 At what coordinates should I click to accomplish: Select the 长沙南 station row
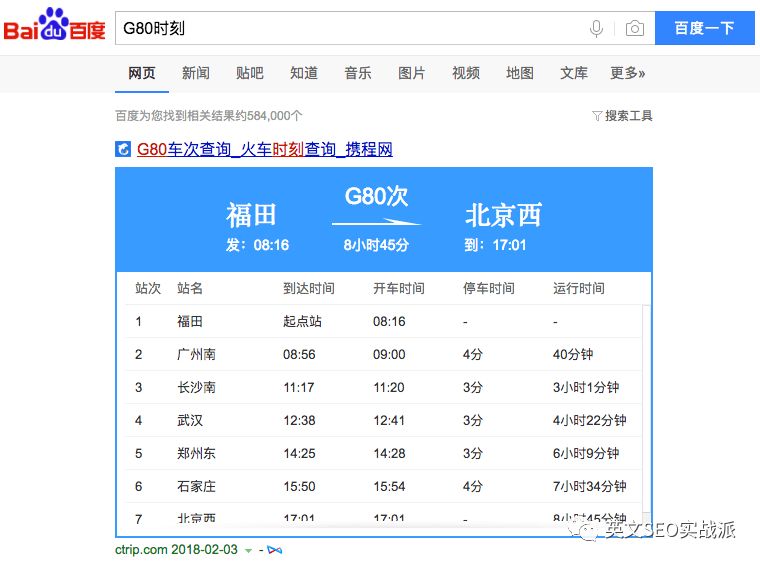point(383,387)
